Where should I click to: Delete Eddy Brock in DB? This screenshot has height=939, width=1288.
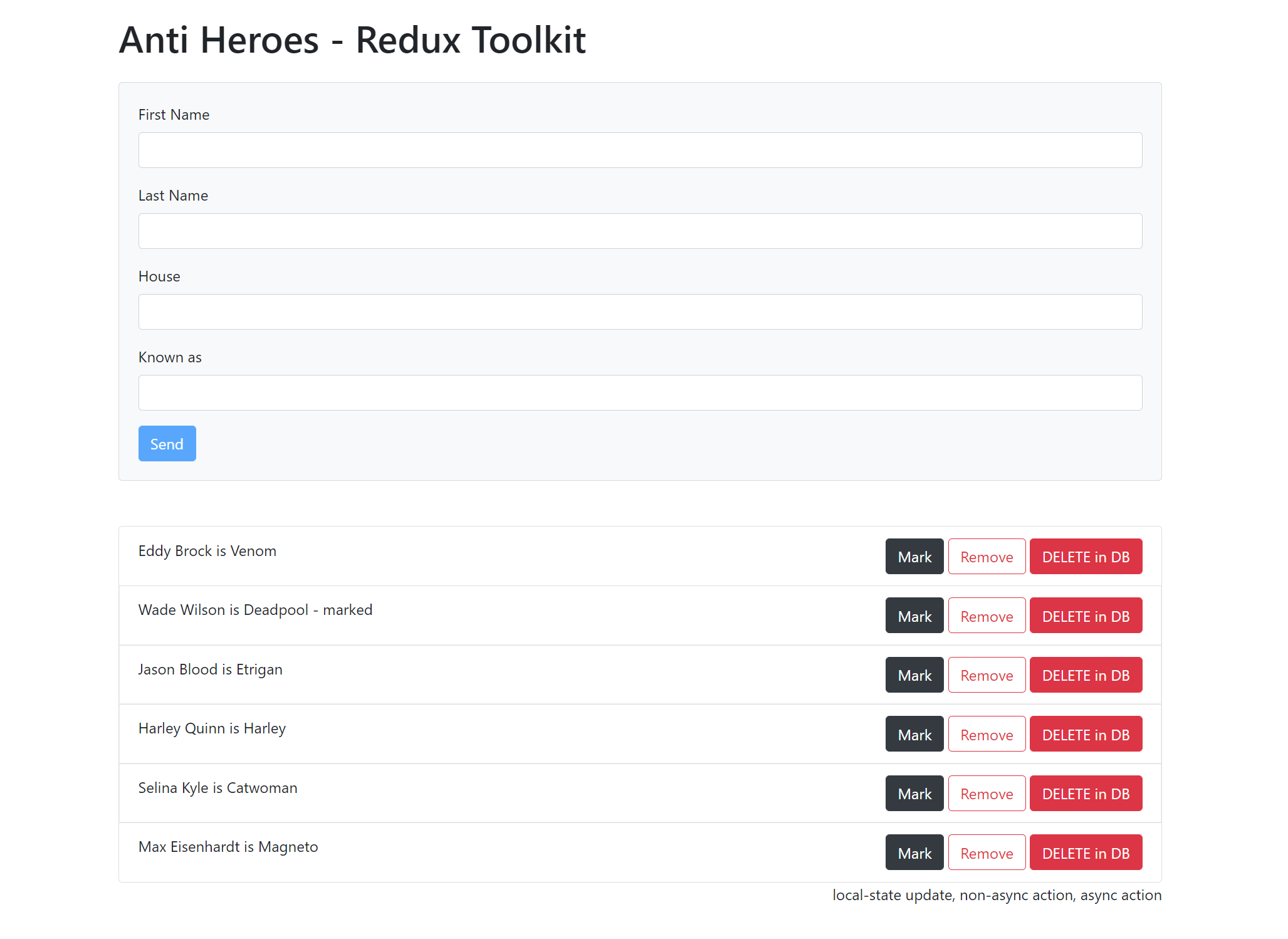coord(1085,557)
